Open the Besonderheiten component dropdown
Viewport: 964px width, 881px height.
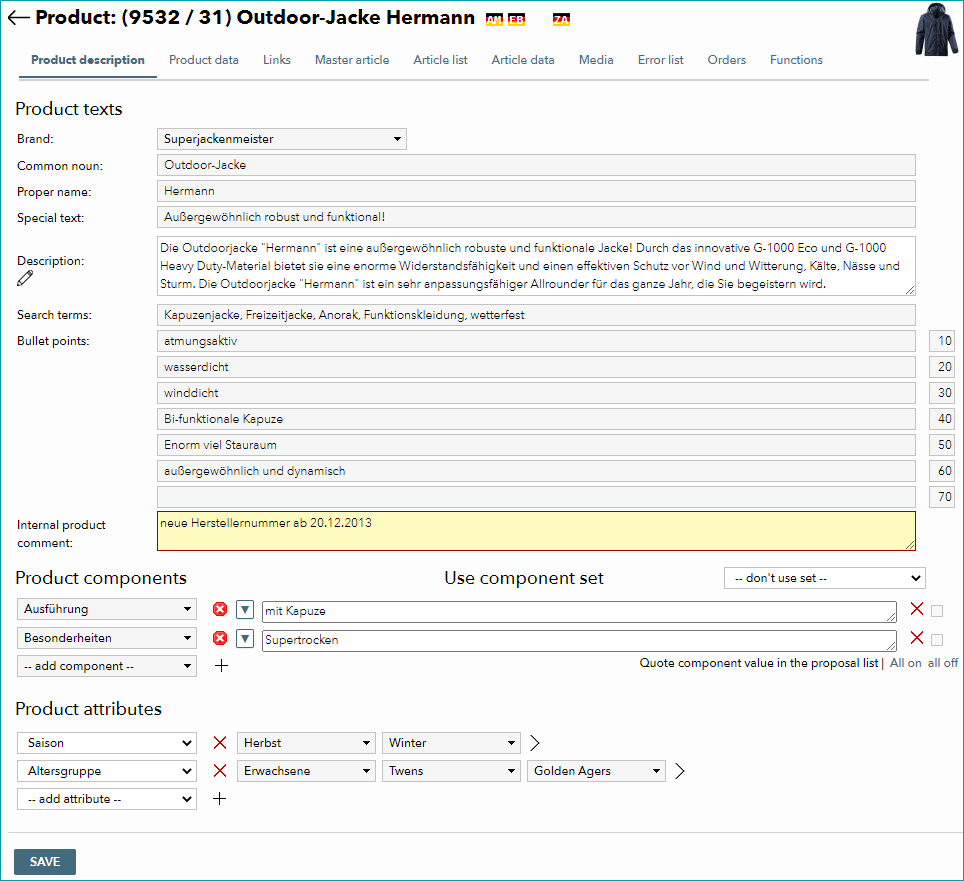tap(107, 638)
